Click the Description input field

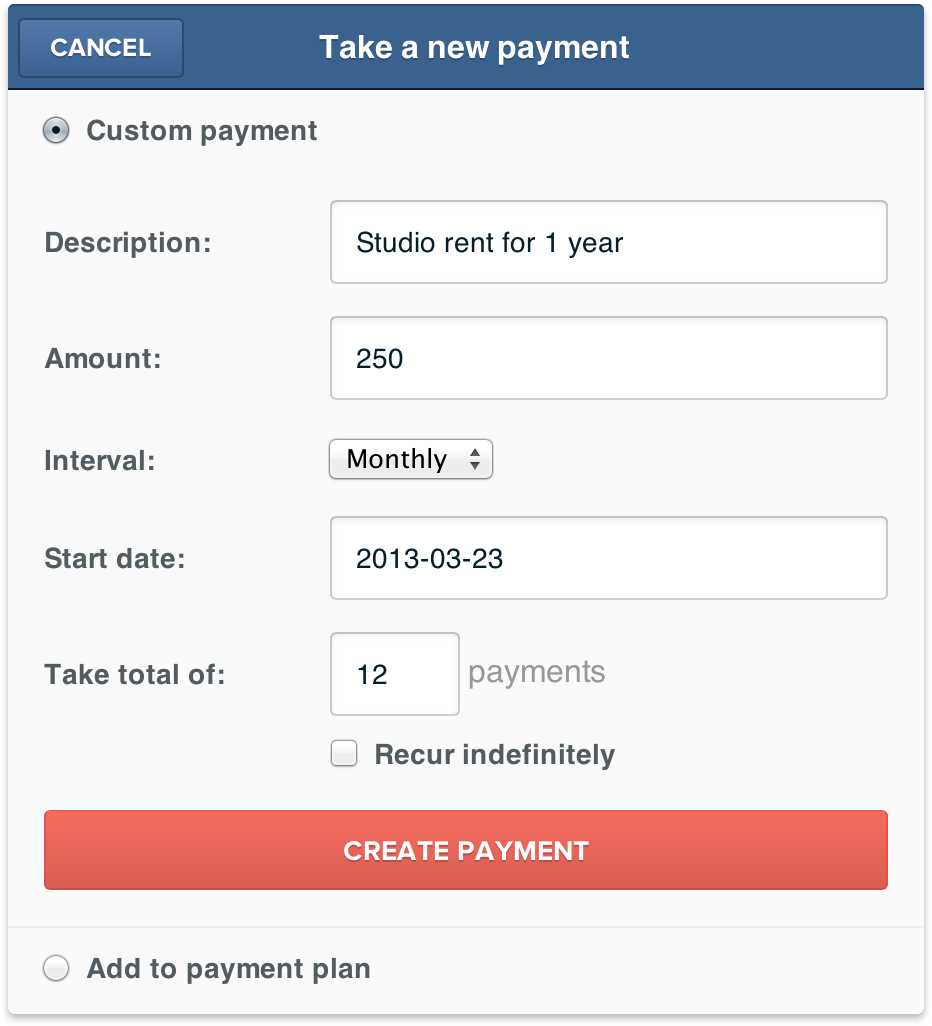coord(608,242)
